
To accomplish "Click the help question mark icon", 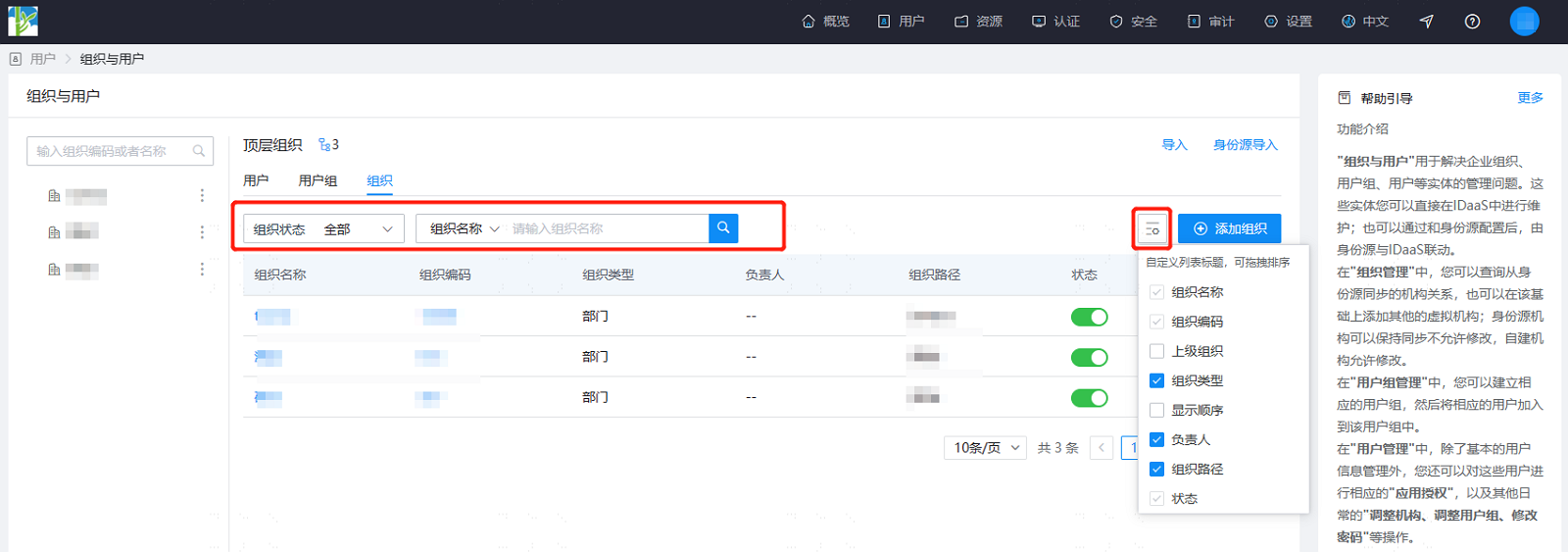I will tap(1472, 22).
